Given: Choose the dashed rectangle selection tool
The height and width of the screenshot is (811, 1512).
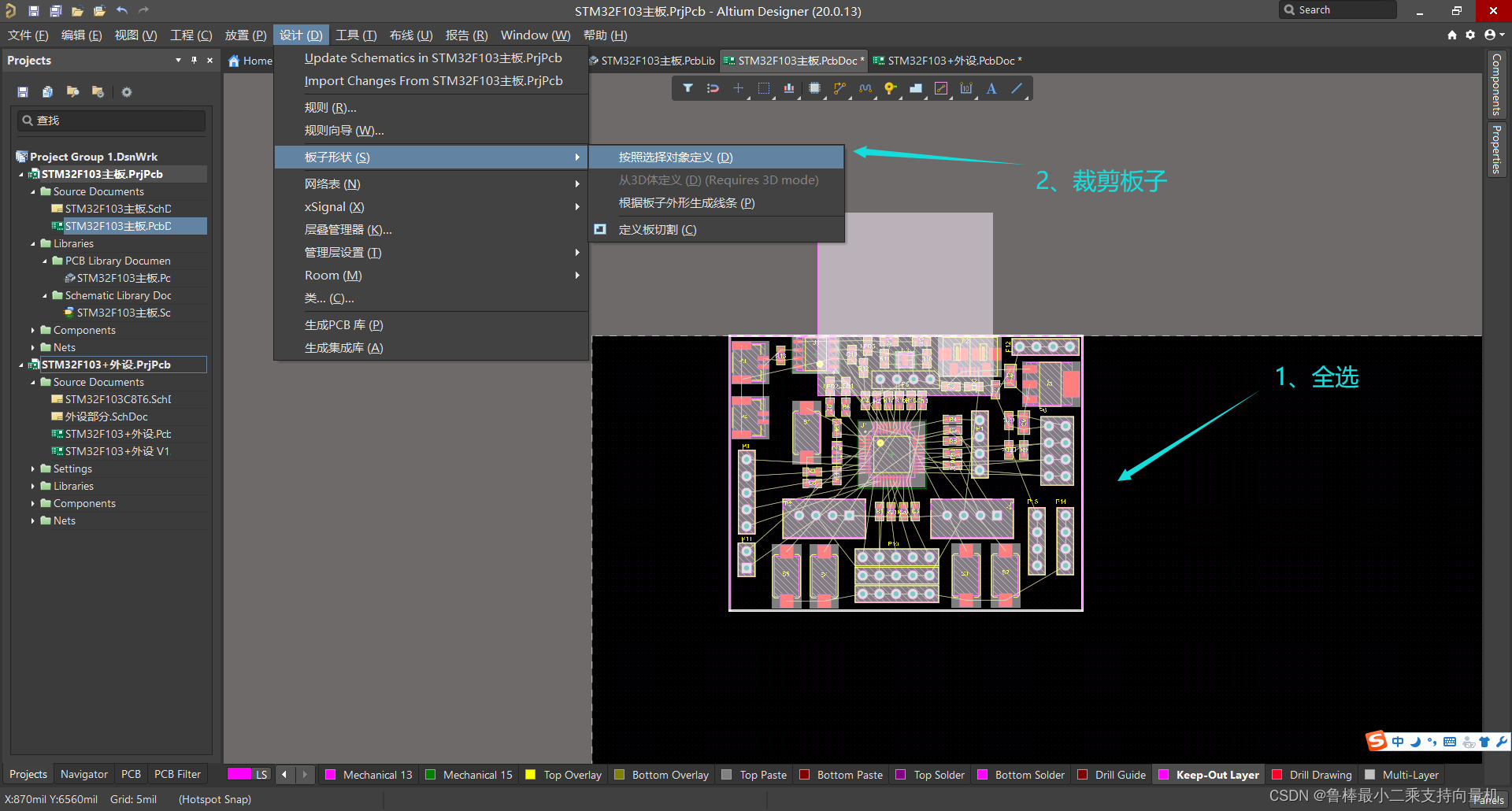Looking at the screenshot, I should point(764,88).
